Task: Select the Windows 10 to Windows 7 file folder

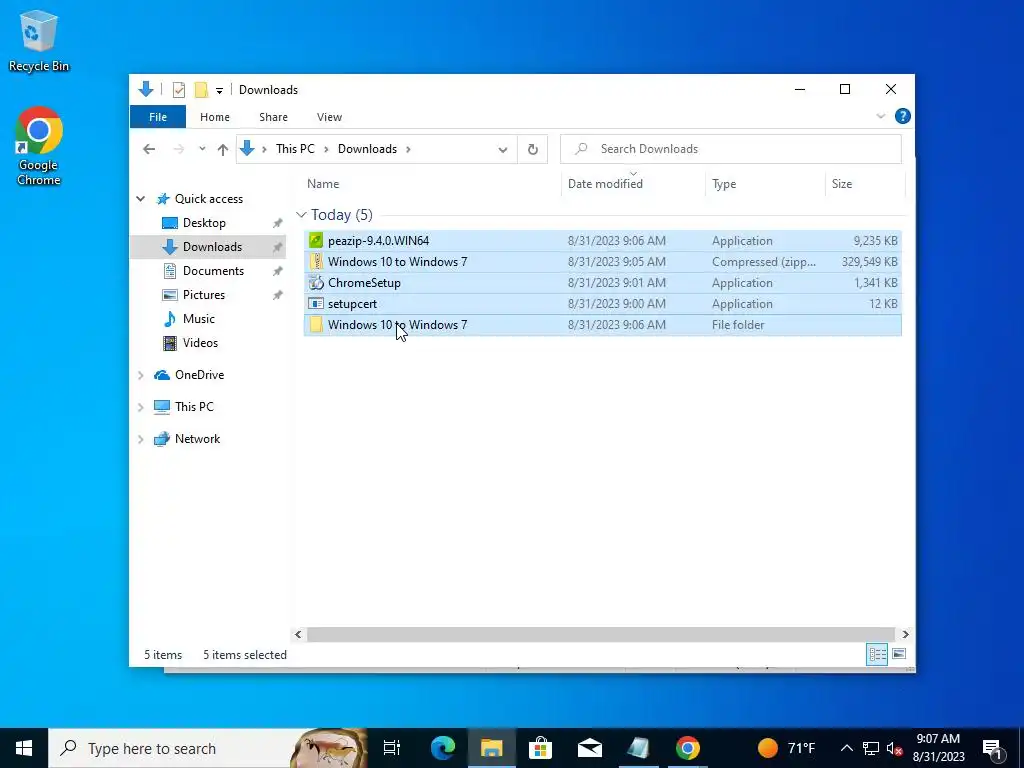Action: (602, 325)
